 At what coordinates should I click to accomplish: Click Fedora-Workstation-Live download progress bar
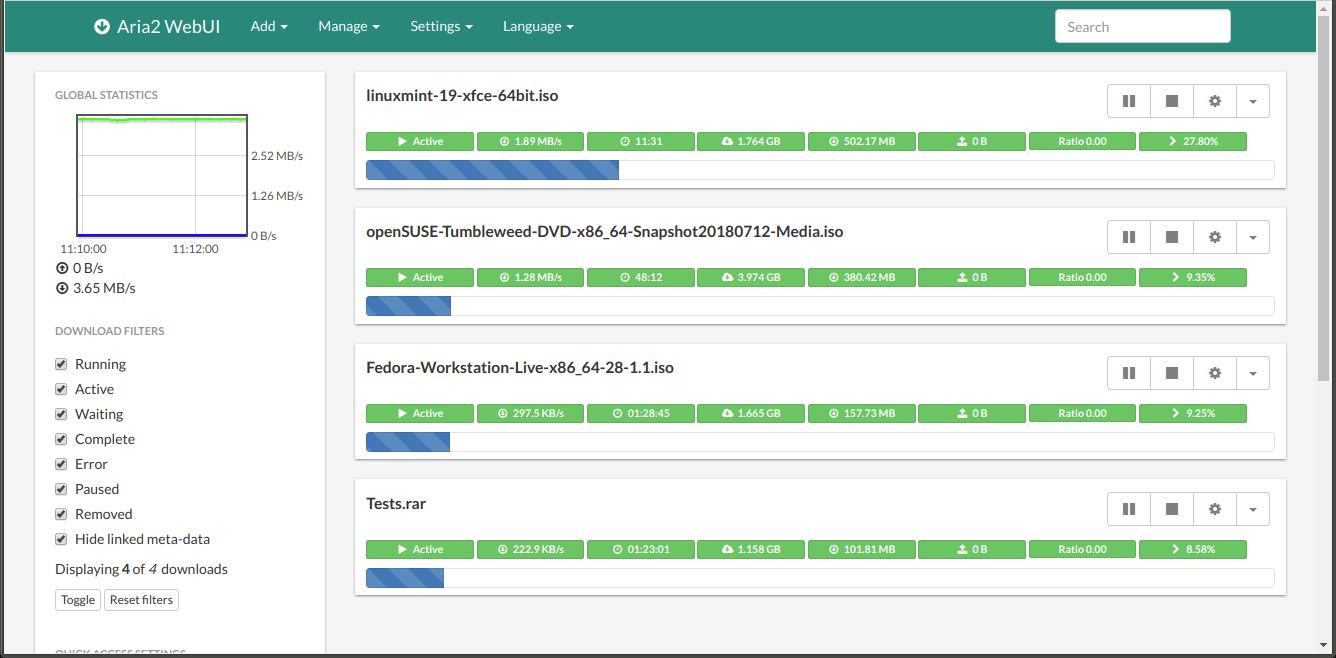point(820,442)
